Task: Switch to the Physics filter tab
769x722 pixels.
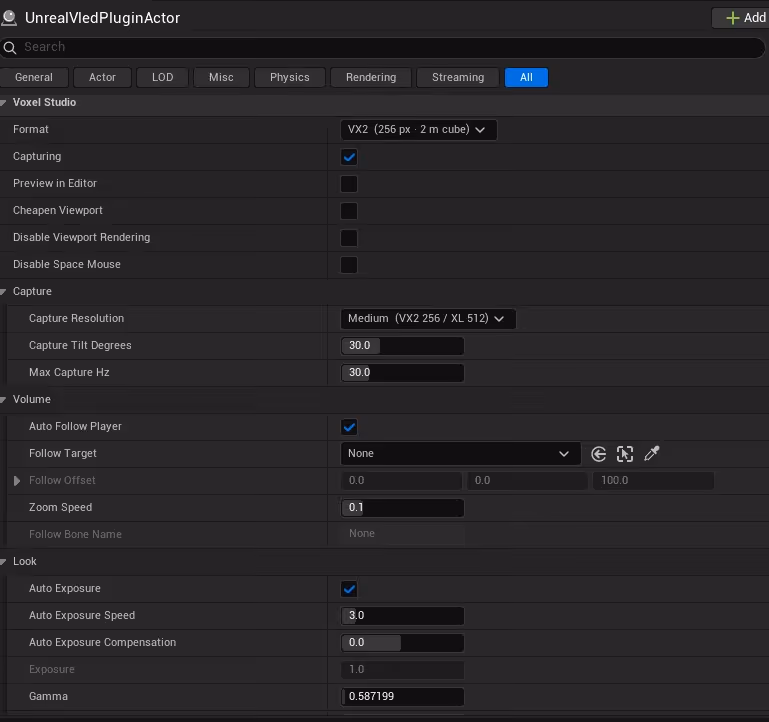Action: pos(289,77)
